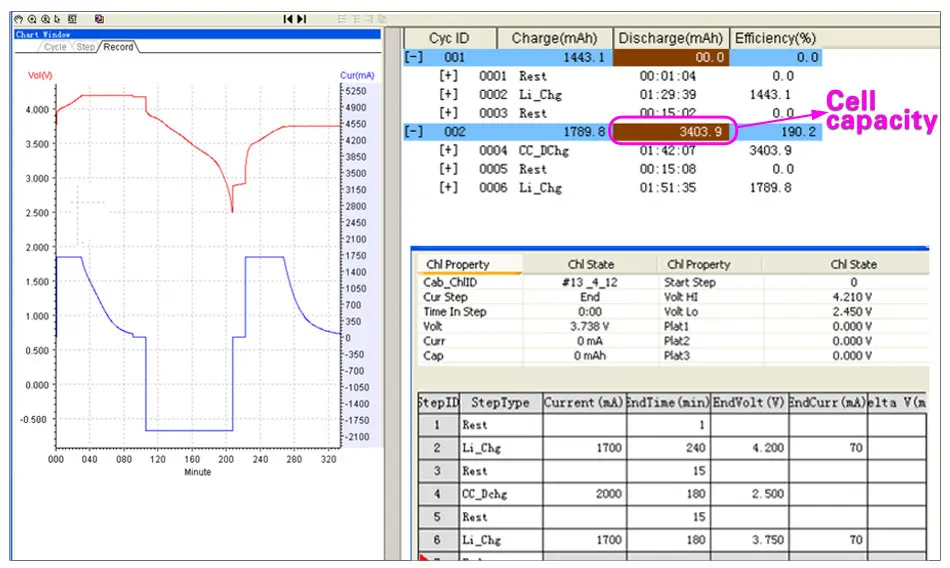
Task: Select the hand pan tool
Action: pyautogui.click(x=18, y=19)
